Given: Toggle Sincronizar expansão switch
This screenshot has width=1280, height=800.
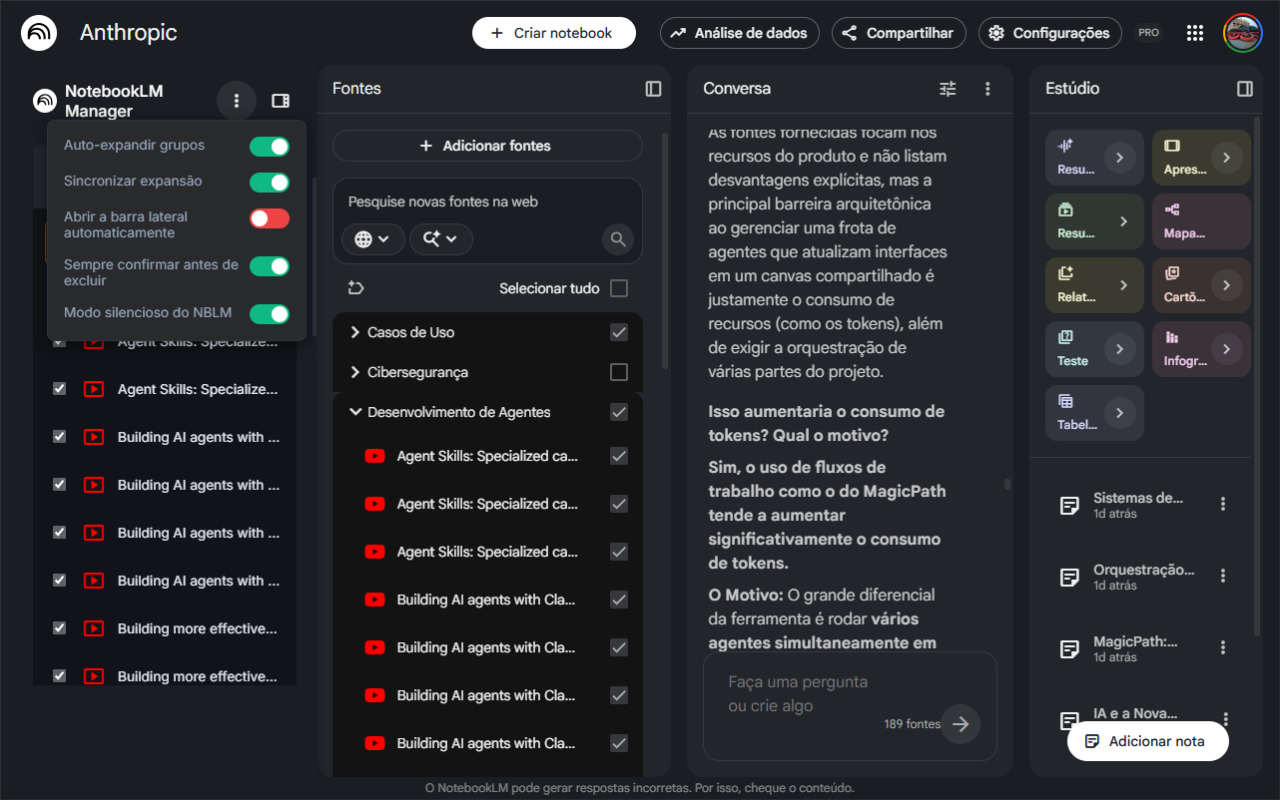Looking at the screenshot, I should pyautogui.click(x=269, y=182).
